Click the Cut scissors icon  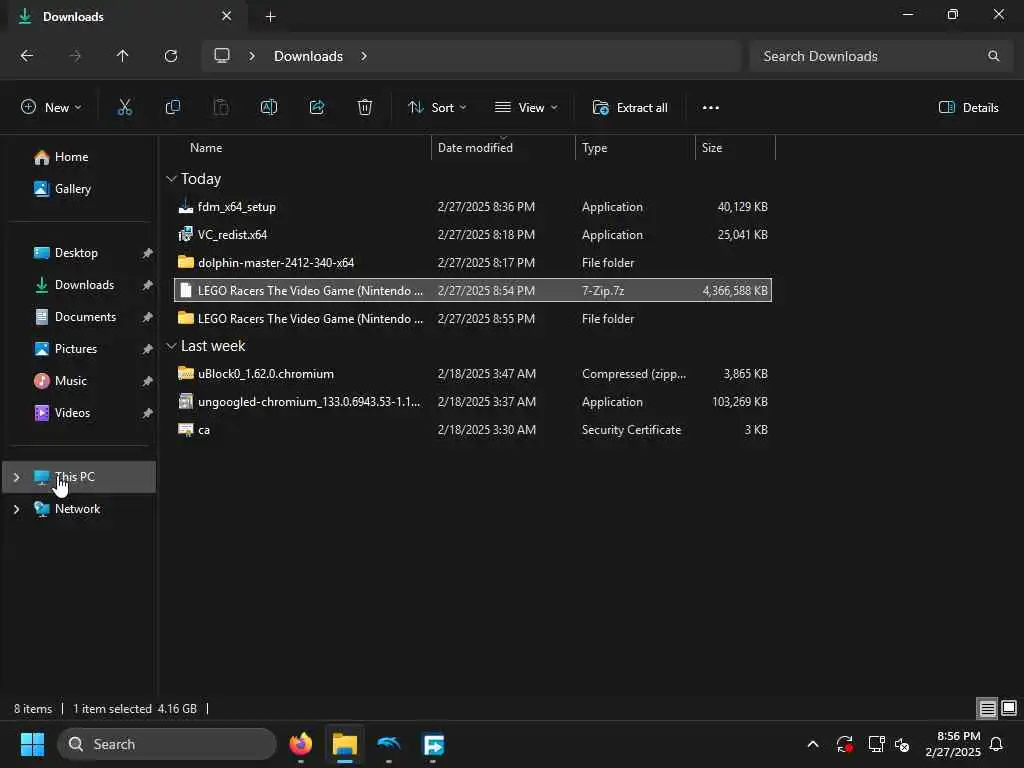[x=124, y=108]
